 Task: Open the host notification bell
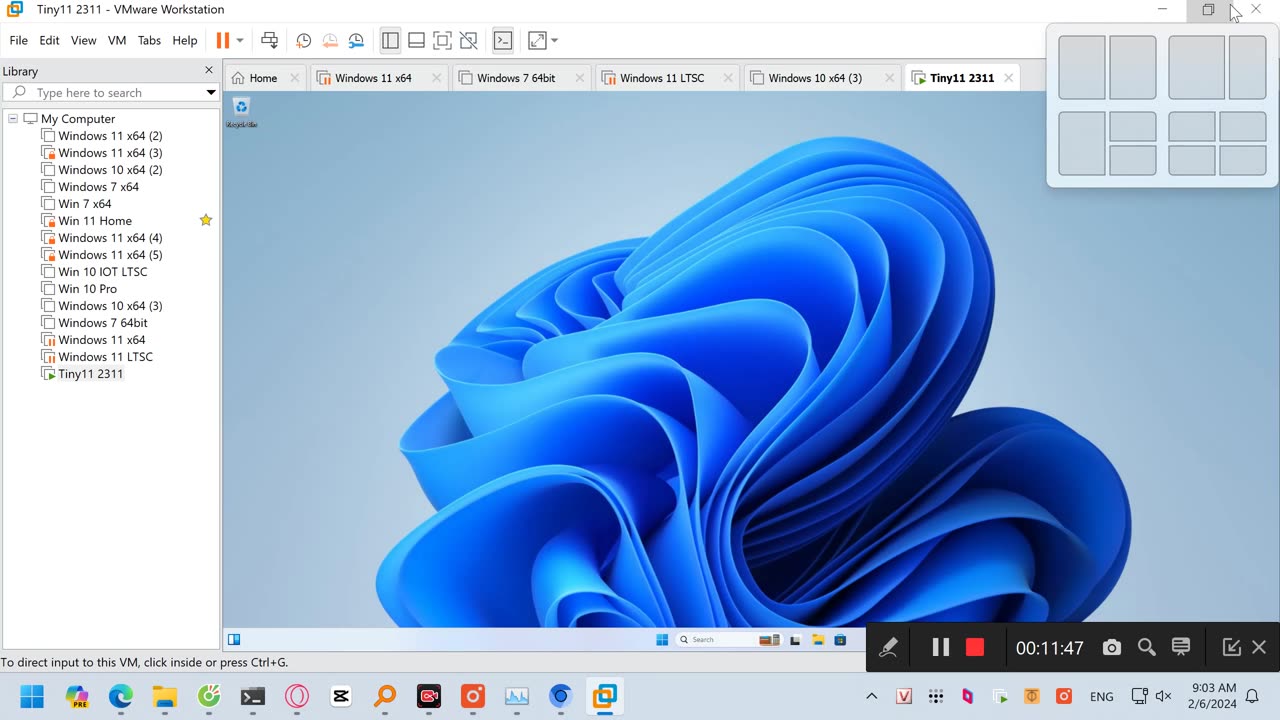tap(1252, 697)
